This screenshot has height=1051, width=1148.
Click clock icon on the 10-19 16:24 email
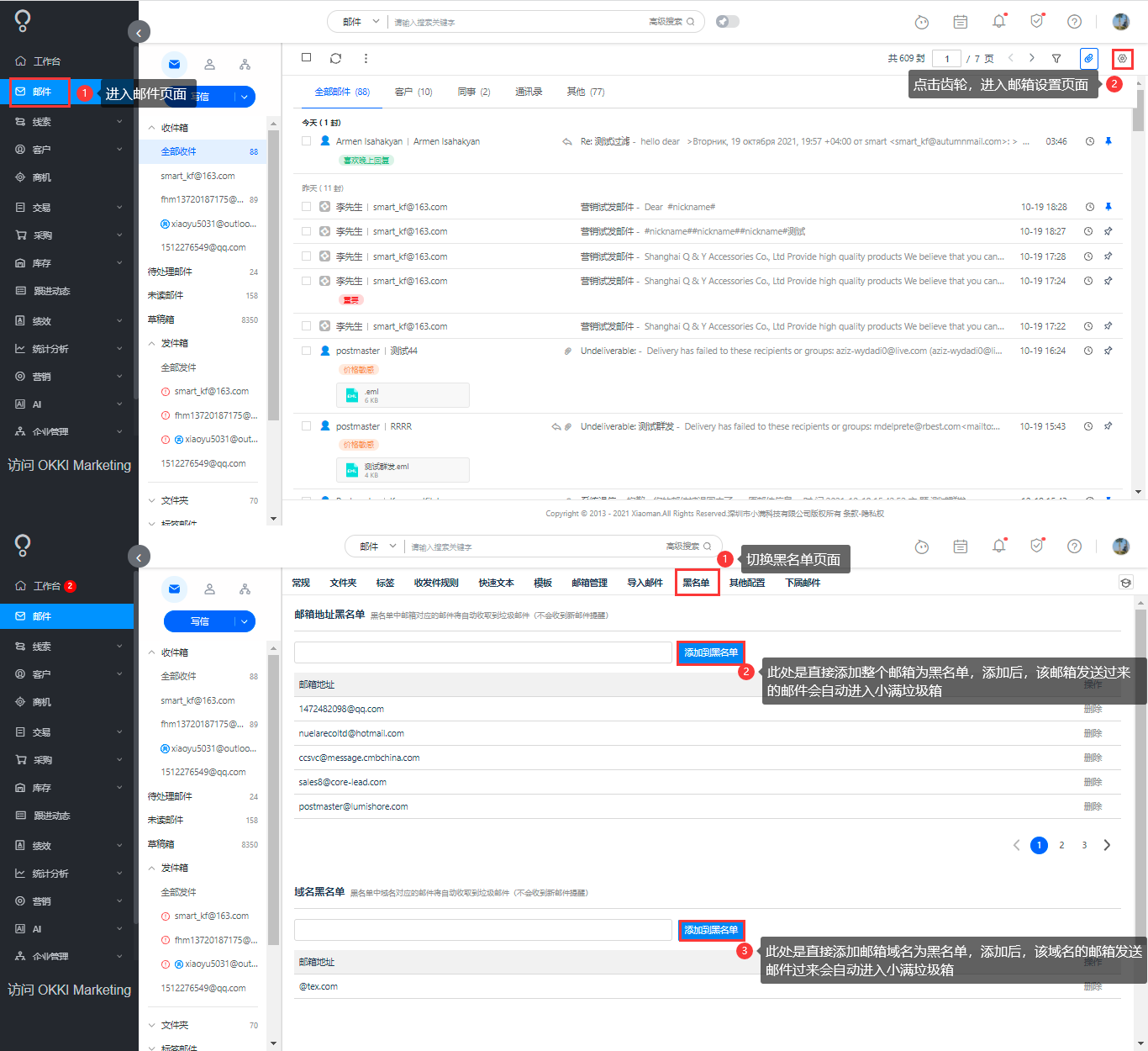pyautogui.click(x=1088, y=351)
